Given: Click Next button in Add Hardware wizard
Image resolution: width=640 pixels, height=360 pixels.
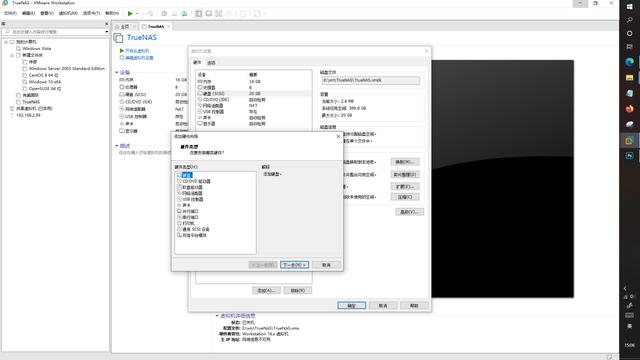Looking at the screenshot, I should (294, 265).
